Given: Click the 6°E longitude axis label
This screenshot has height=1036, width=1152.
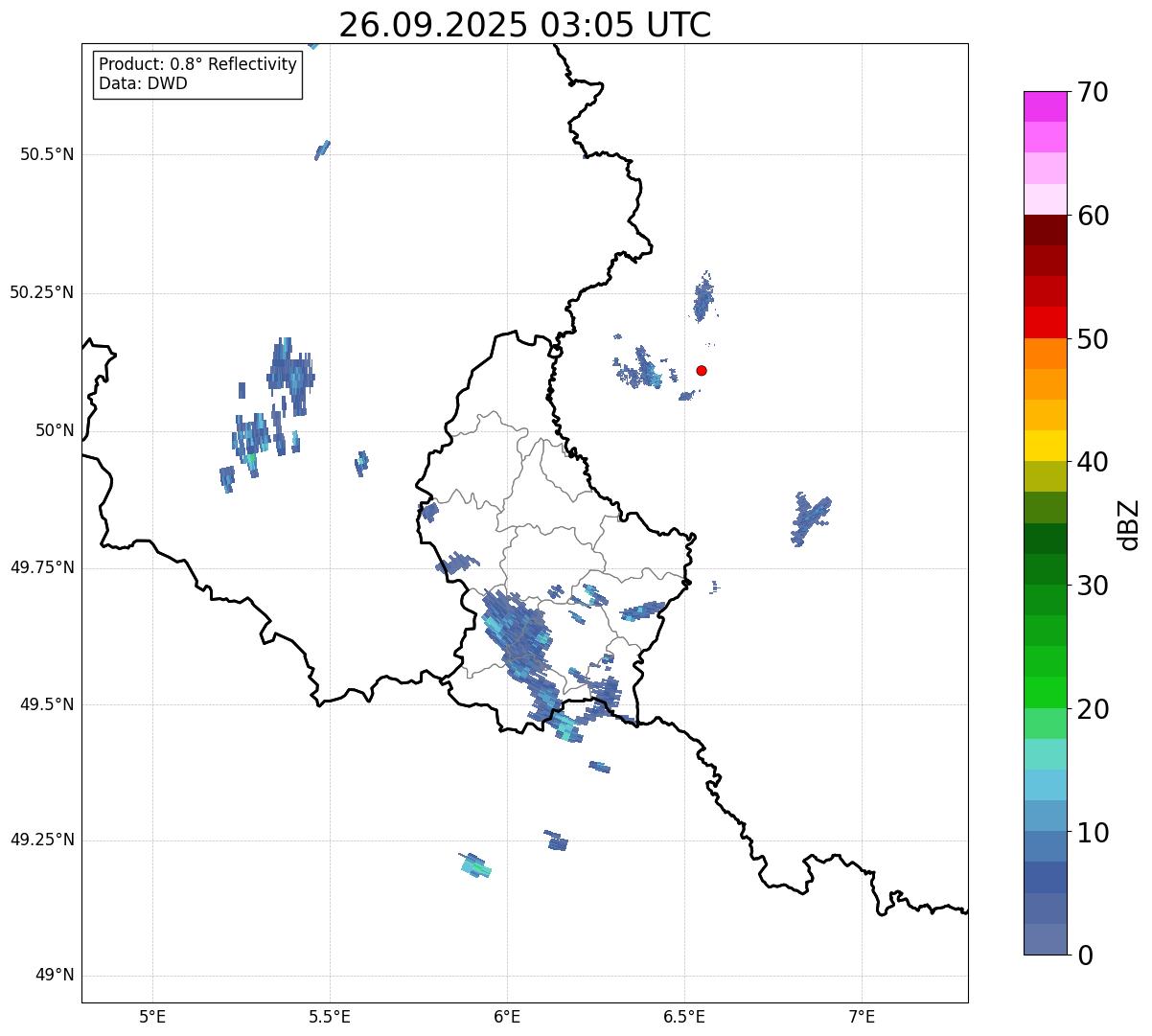Looking at the screenshot, I should pos(507,1016).
